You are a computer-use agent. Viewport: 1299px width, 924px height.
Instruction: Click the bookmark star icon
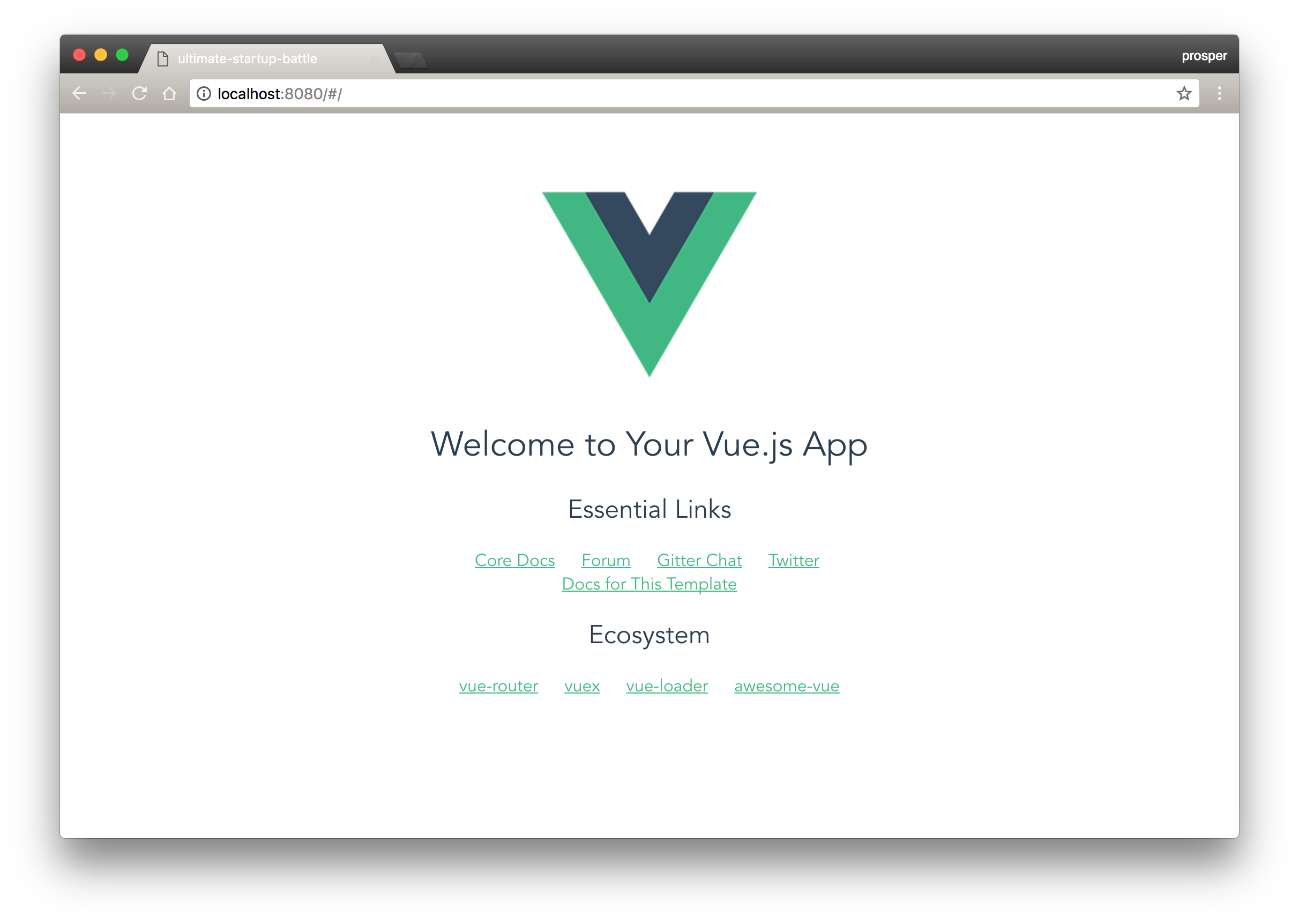click(1183, 93)
